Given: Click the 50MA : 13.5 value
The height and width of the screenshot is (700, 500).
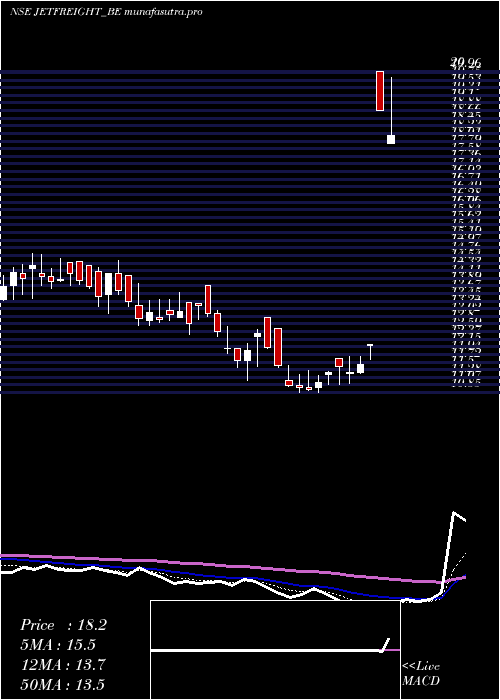Looking at the screenshot, I should pos(63,684).
